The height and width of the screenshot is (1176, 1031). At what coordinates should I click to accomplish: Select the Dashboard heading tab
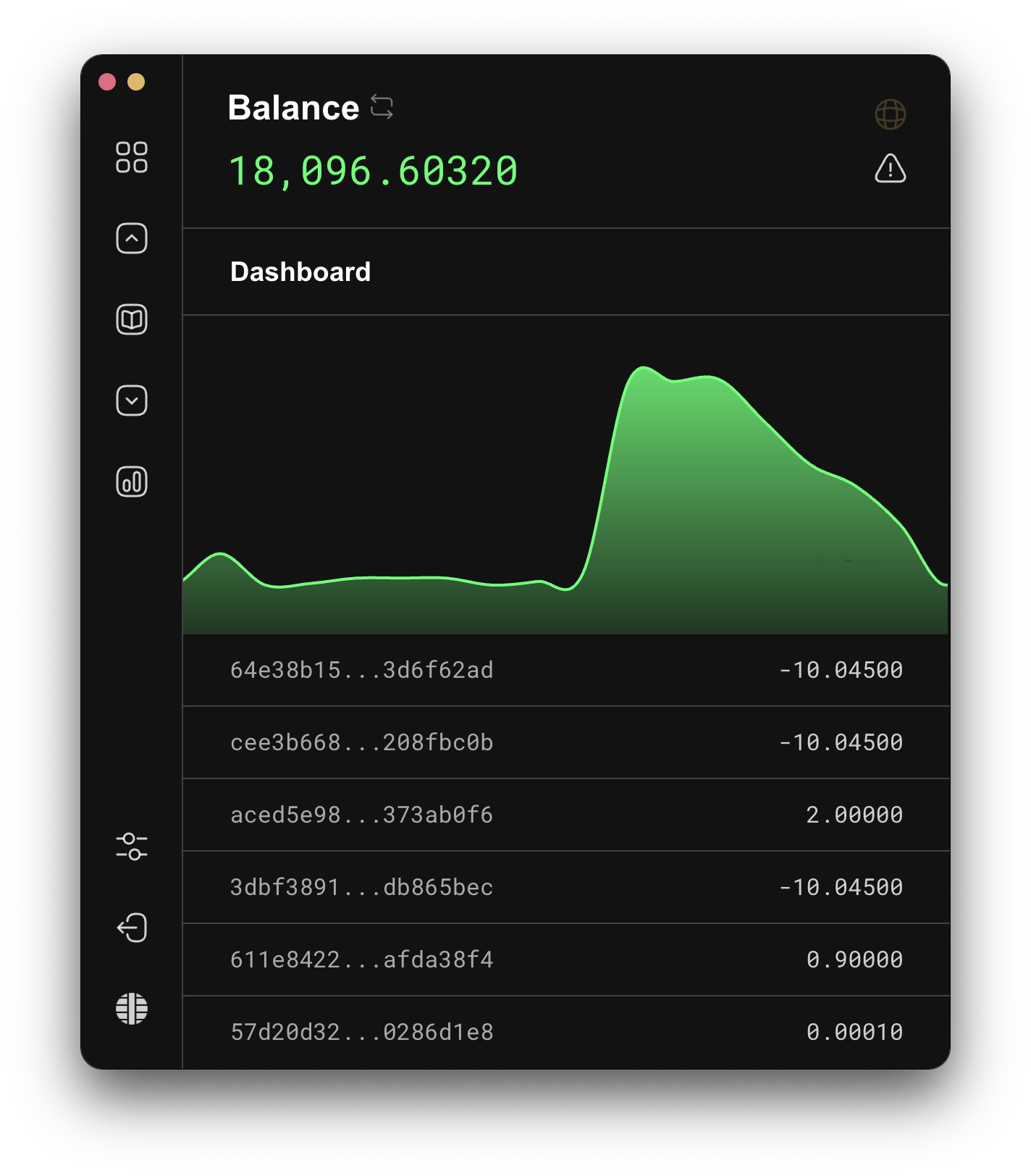pos(300,272)
